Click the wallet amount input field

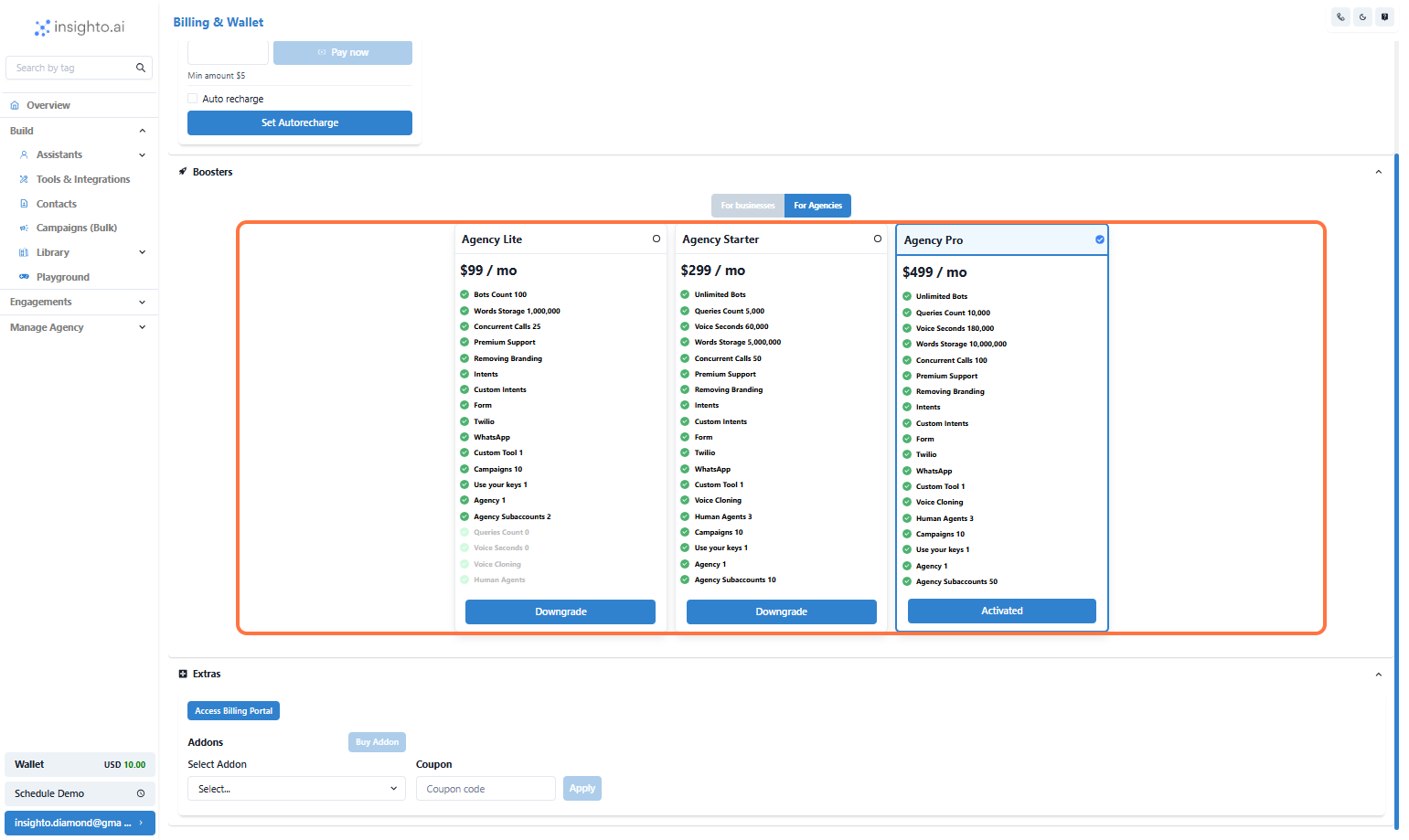click(228, 52)
